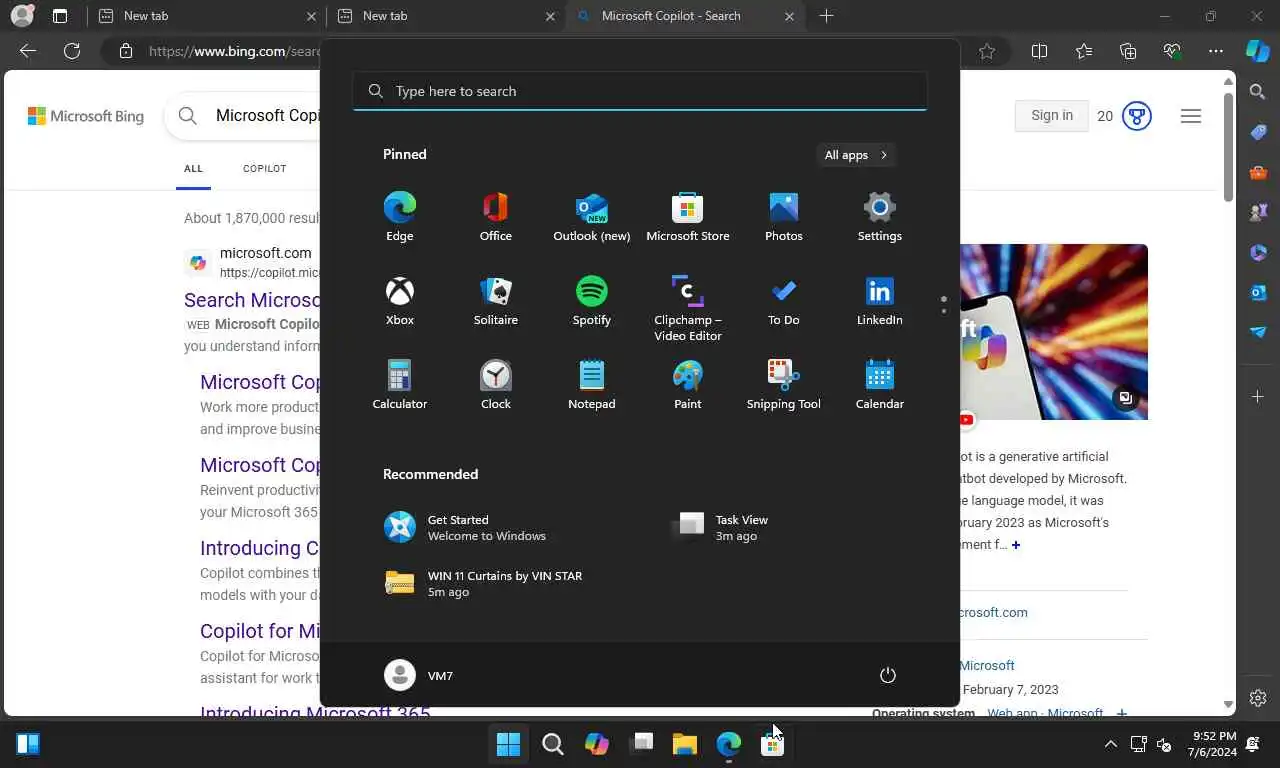
Task: Open taskbar Search
Action: click(x=552, y=744)
